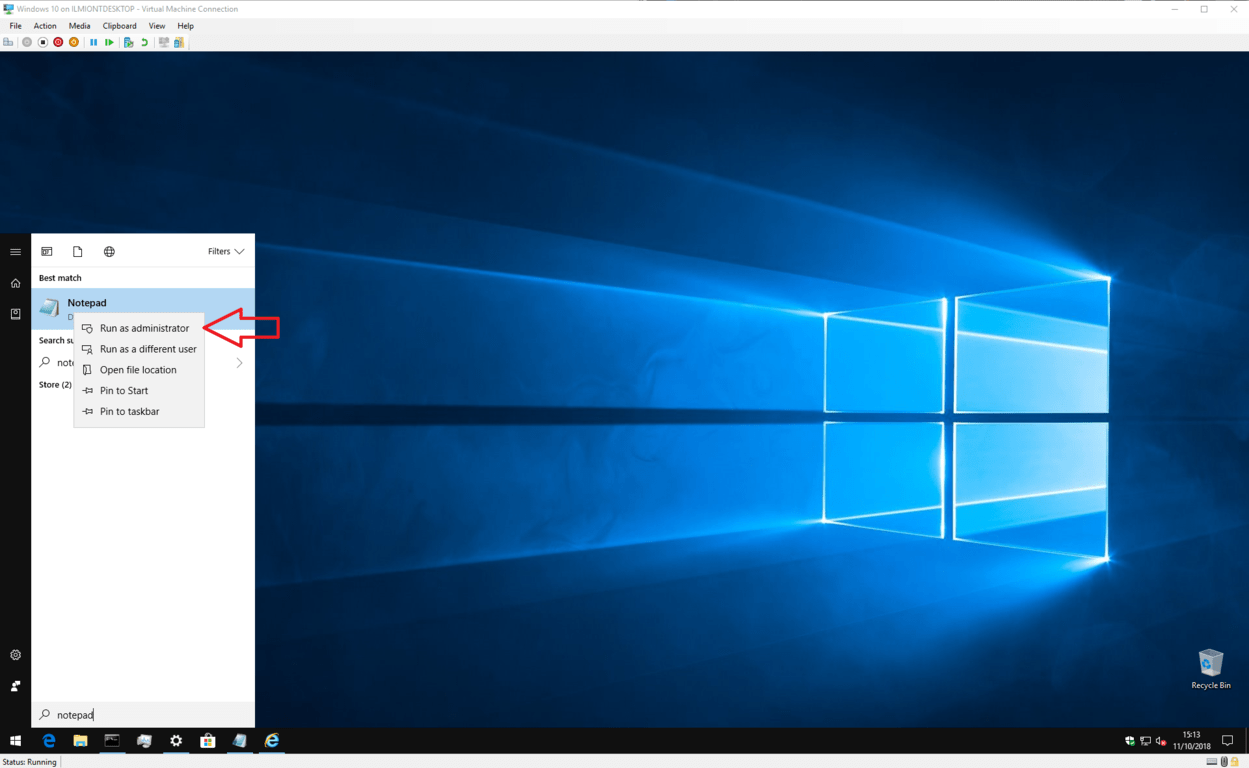Open the File menu
The image size is (1249, 768).
pyautogui.click(x=15, y=26)
